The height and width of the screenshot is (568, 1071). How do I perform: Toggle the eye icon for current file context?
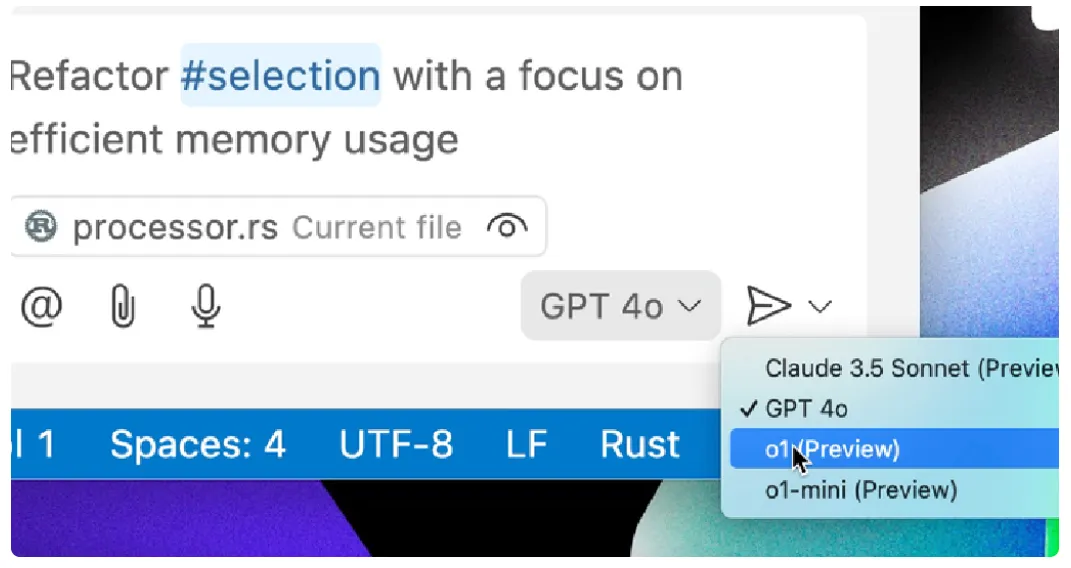point(507,227)
